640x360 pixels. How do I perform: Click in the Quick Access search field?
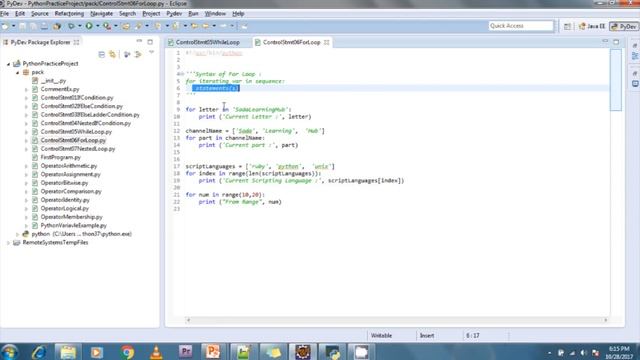[x=521, y=26]
